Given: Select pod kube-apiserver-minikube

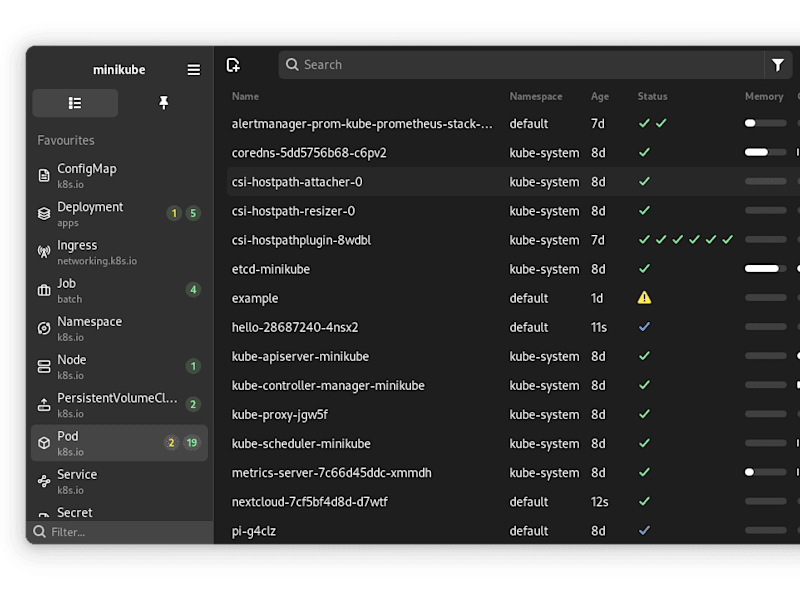Looking at the screenshot, I should 513,357.
